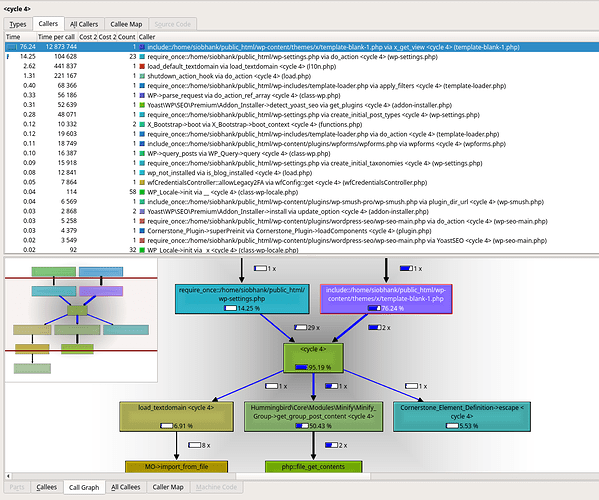Open the Callee Map tab
599x500 pixels.
[126, 24]
